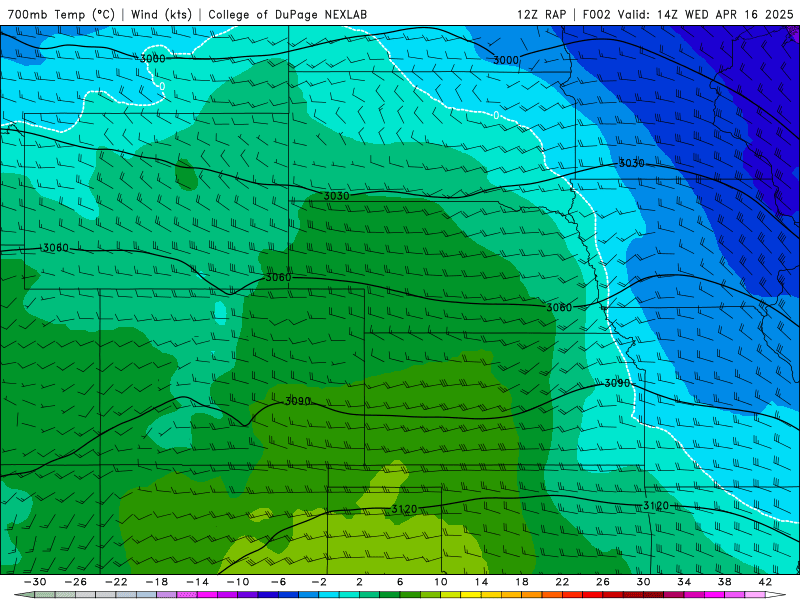Click the '3030' contour label in the map center
The width and height of the screenshot is (800, 600).
click(x=337, y=196)
